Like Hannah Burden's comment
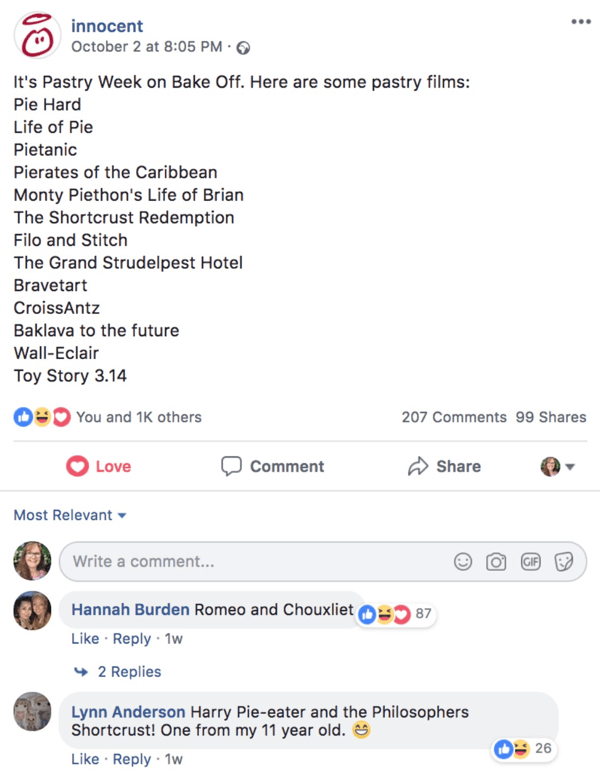Screen dimensions: 600x778 coord(85,639)
